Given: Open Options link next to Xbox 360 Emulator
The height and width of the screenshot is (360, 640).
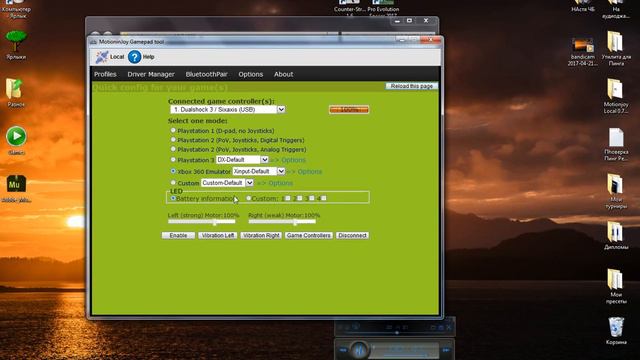Looking at the screenshot, I should (309, 171).
